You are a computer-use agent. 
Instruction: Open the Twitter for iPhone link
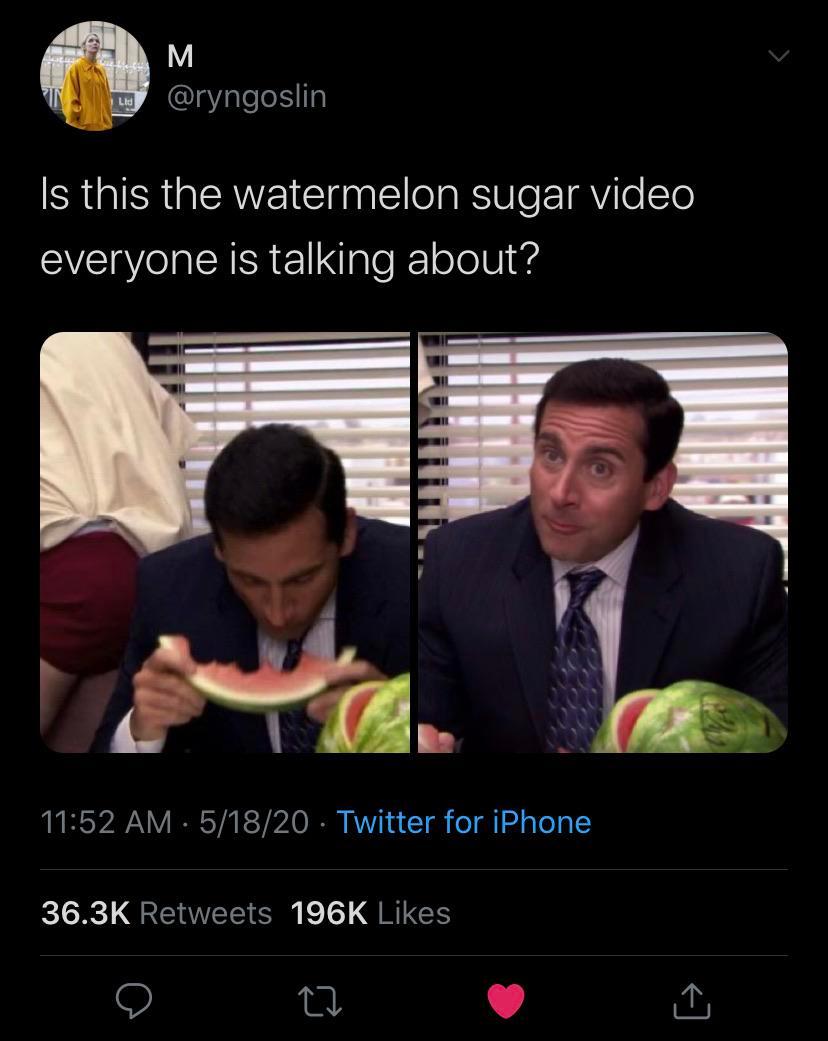464,822
